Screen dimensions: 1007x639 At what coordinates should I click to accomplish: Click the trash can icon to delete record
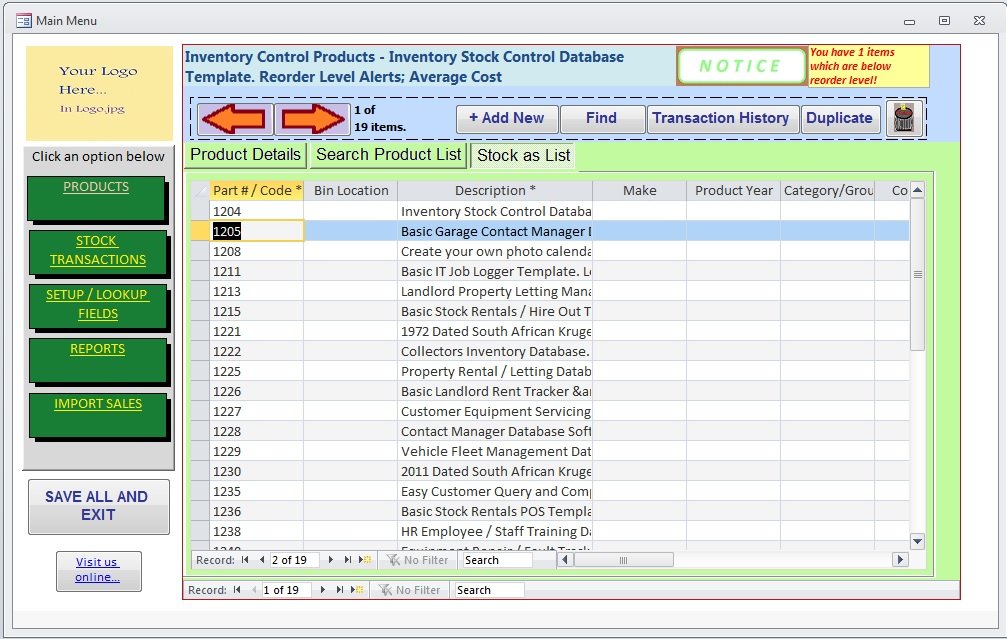pyautogui.click(x=905, y=118)
